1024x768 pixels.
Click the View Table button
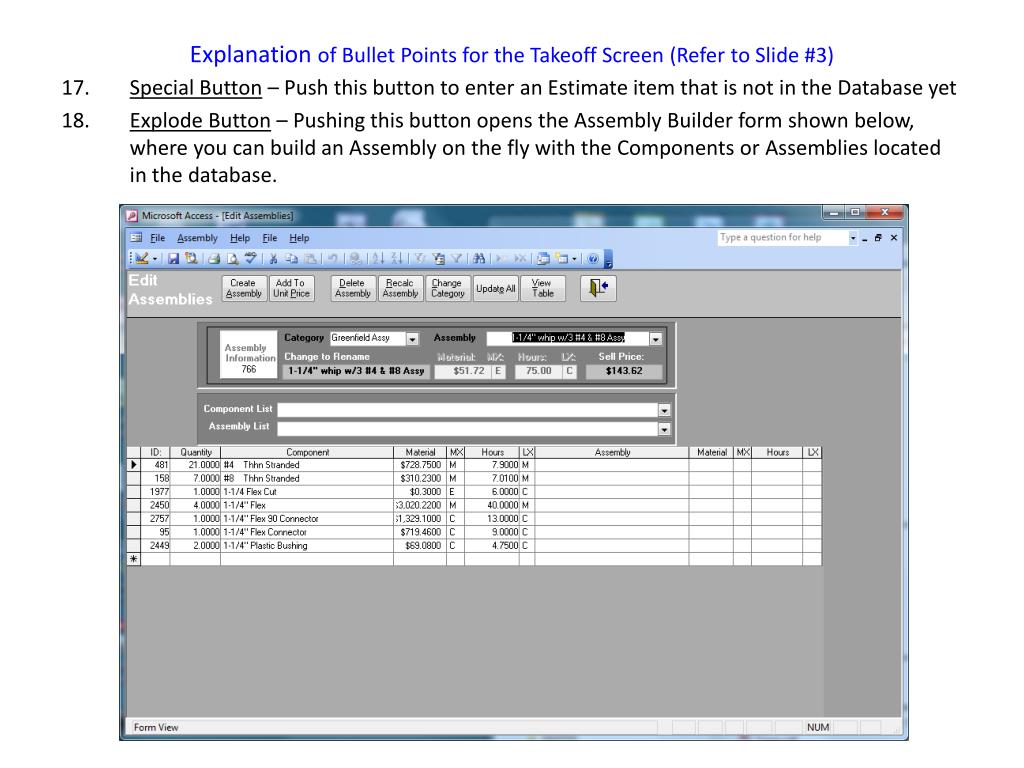[542, 288]
